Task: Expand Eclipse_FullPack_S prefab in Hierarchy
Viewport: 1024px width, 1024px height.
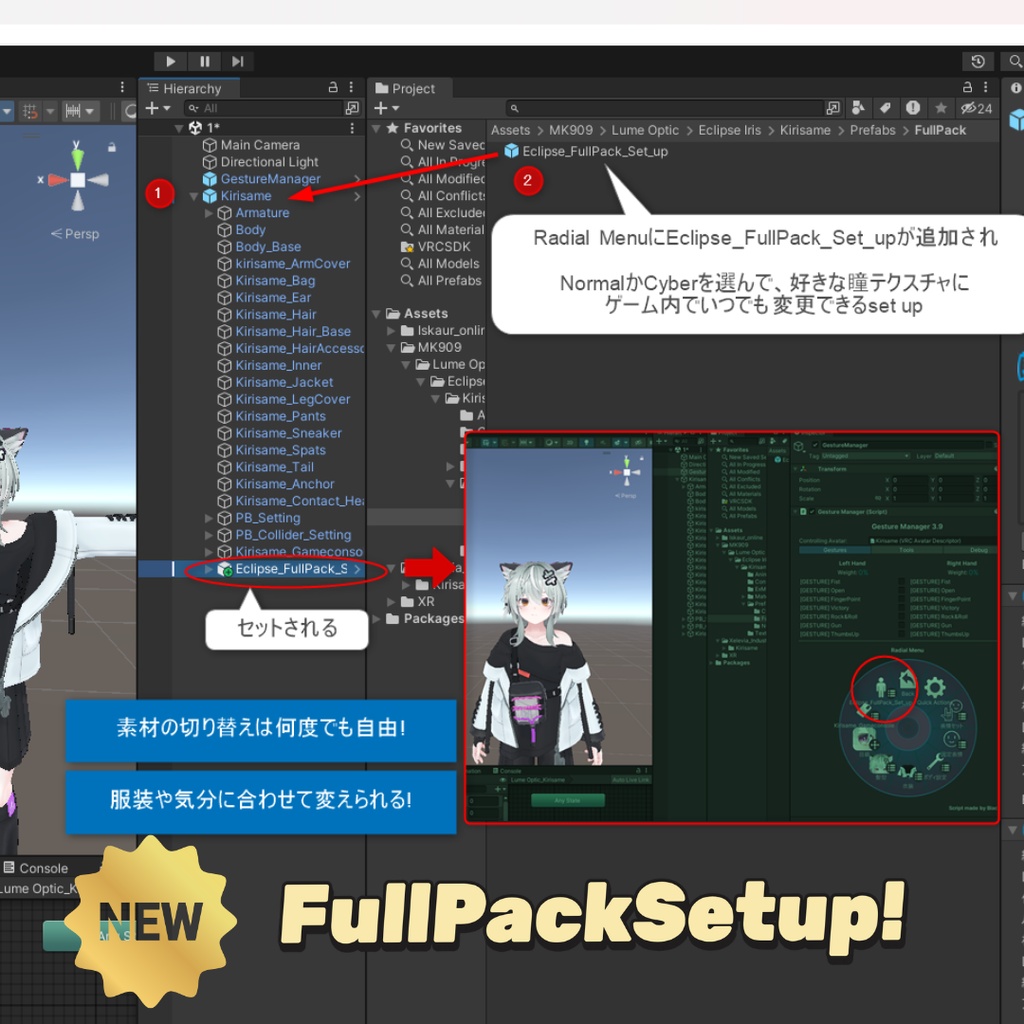Action: 209,569
